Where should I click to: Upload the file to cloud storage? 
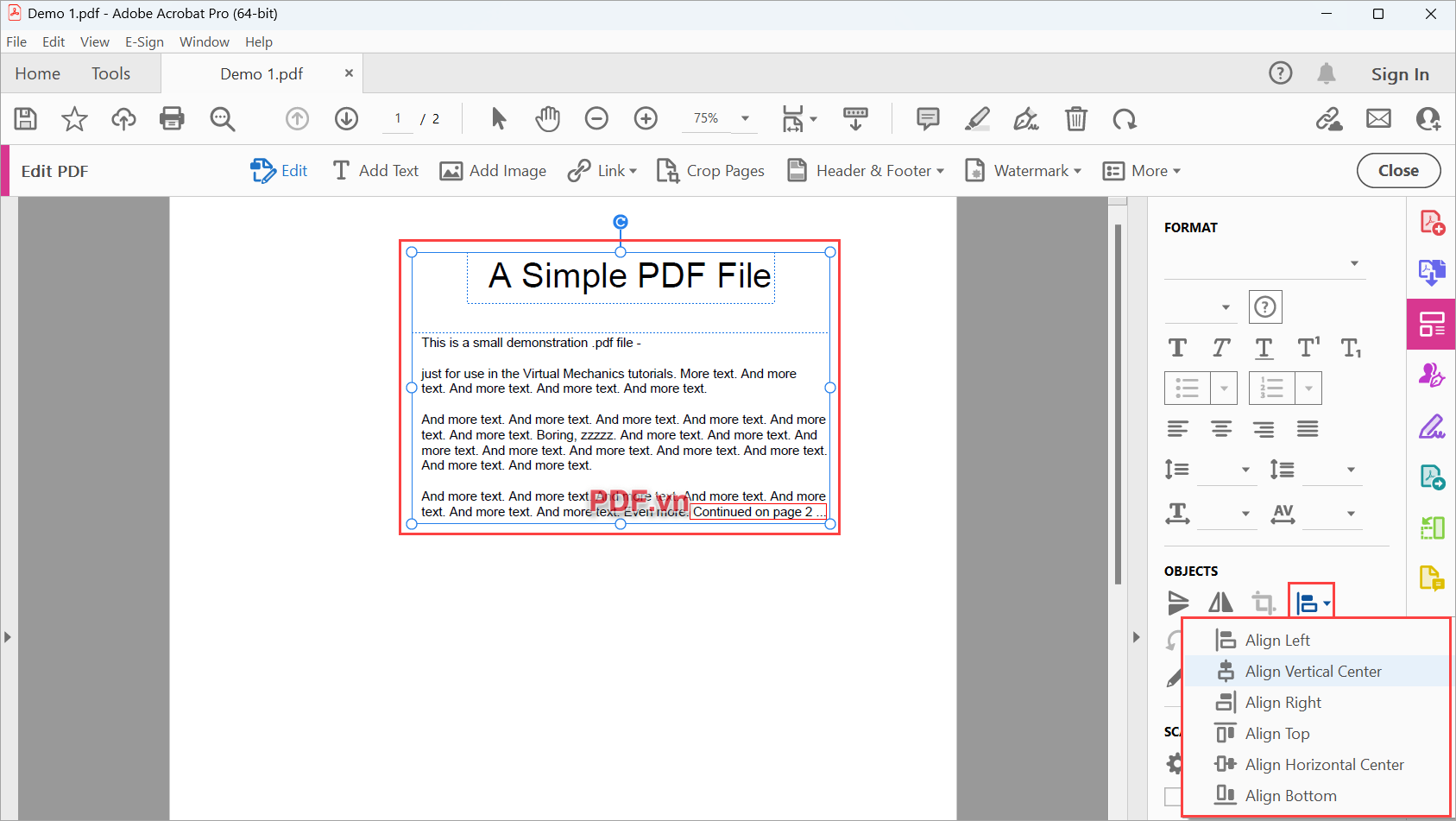tap(123, 118)
